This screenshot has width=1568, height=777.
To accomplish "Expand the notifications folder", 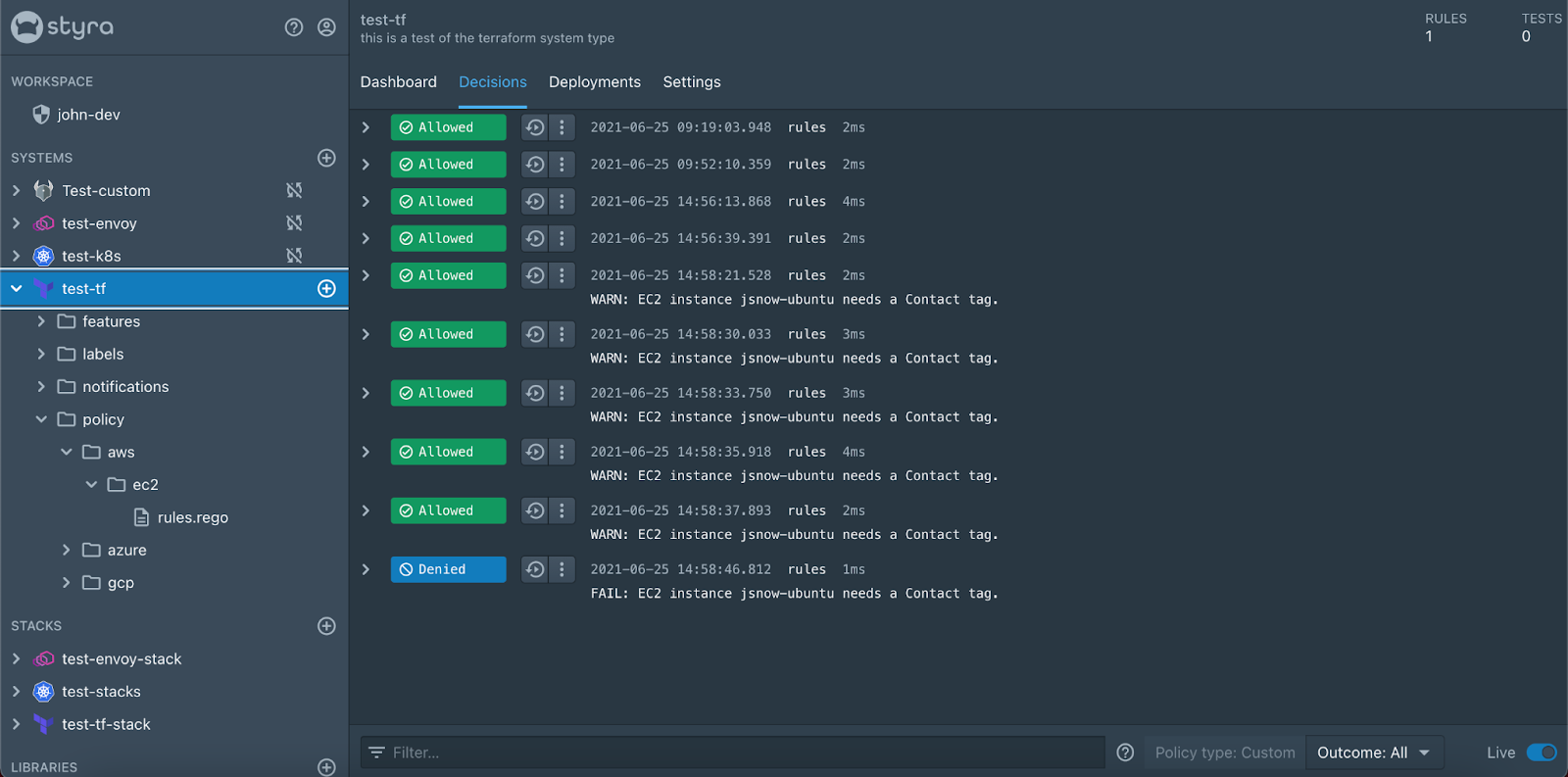I will 41,387.
